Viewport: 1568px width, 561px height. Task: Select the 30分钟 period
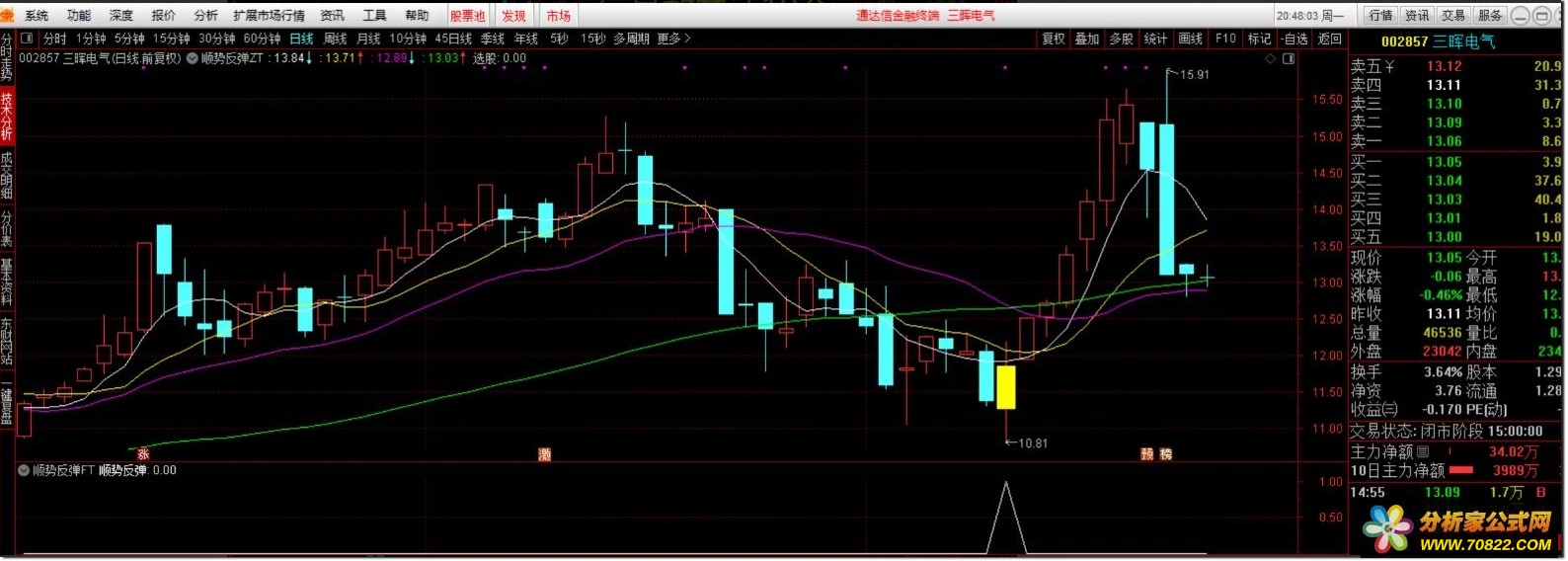(x=217, y=39)
